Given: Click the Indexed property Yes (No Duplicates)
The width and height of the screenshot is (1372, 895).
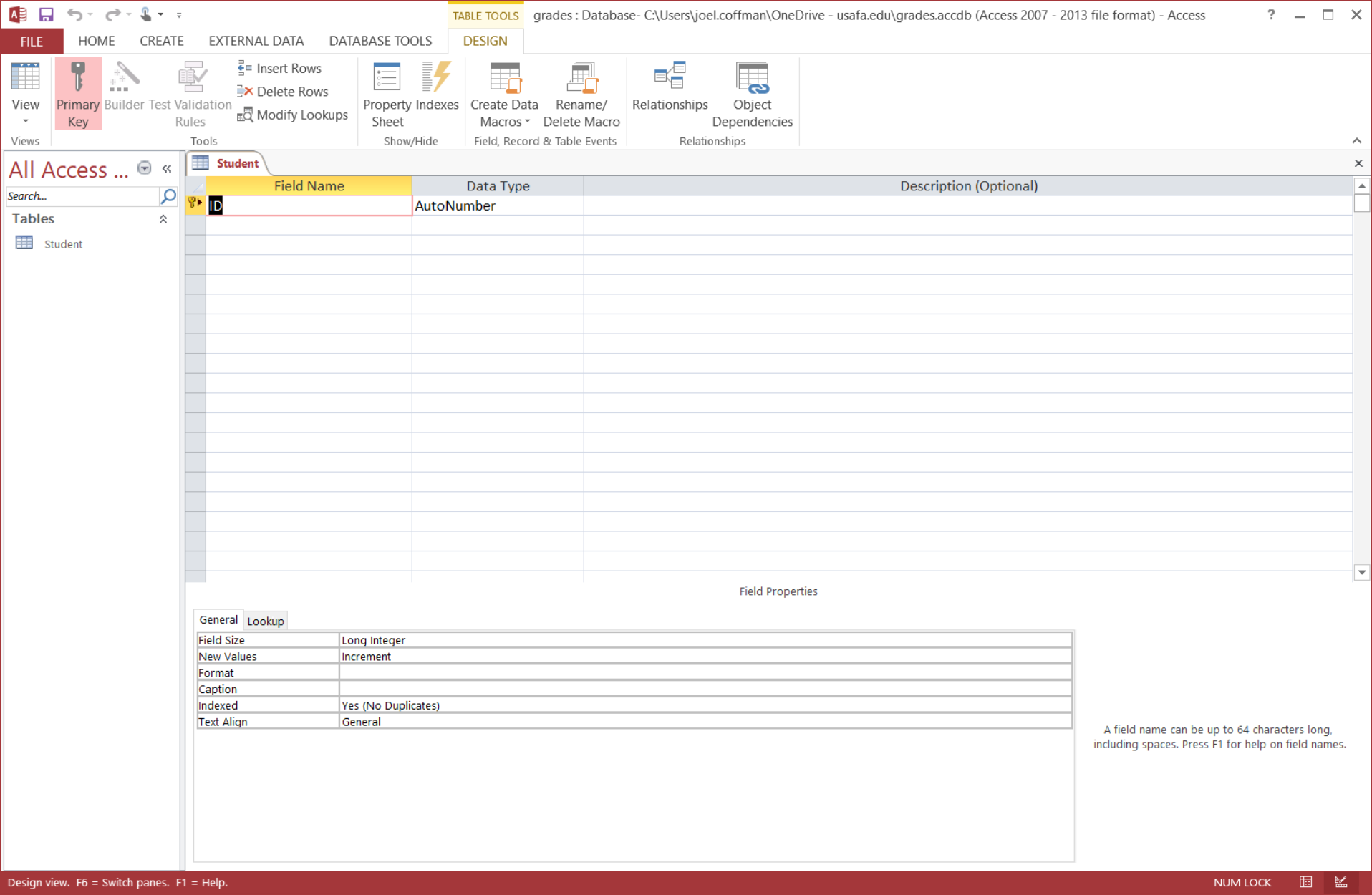Looking at the screenshot, I should [705, 706].
